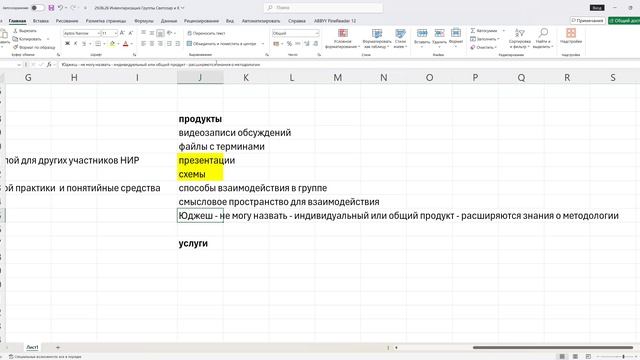
Task: Decrease font size icon
Action: [x=131, y=33]
